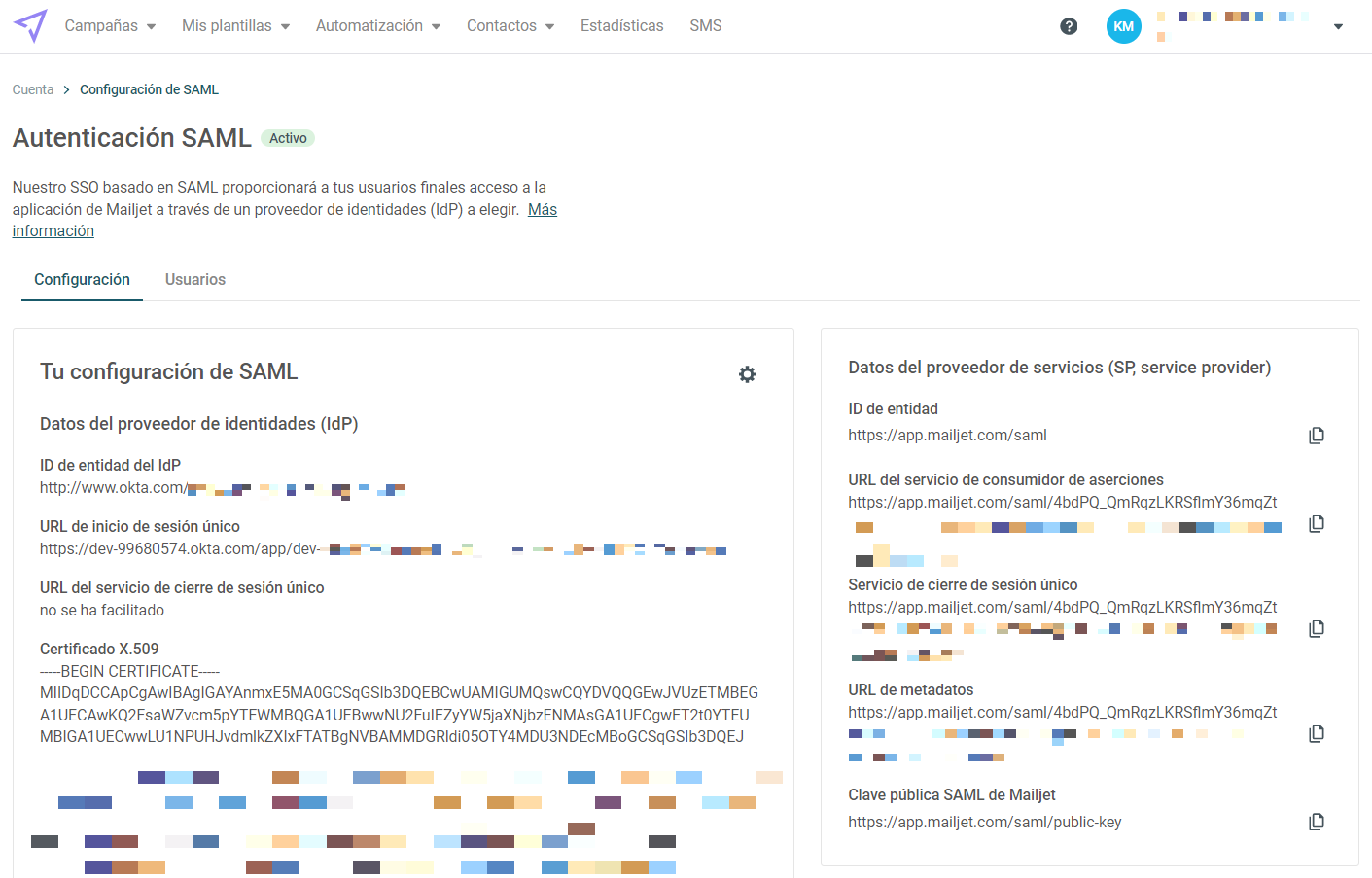Expand the Campañas dropdown menu
Viewport: 1372px width, 878px height.
[110, 26]
